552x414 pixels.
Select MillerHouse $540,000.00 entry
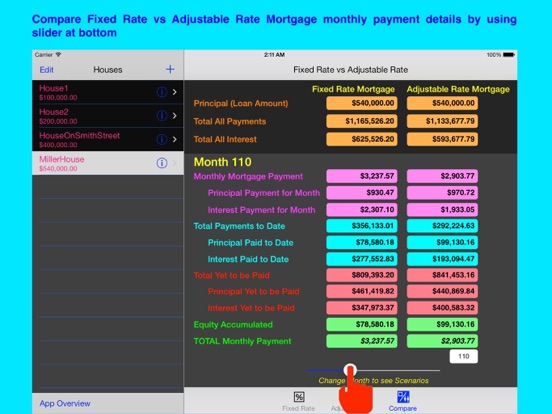coord(108,163)
